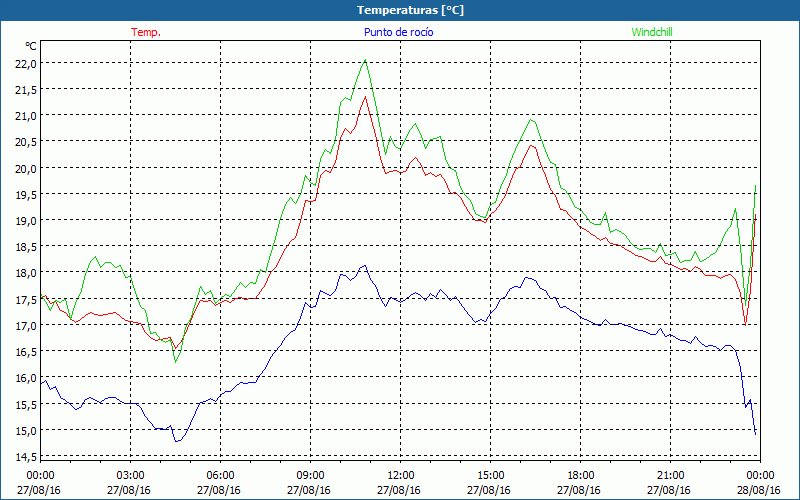The width and height of the screenshot is (800, 500).
Task: Select the 14,5 y-axis value
Action: 26,457
